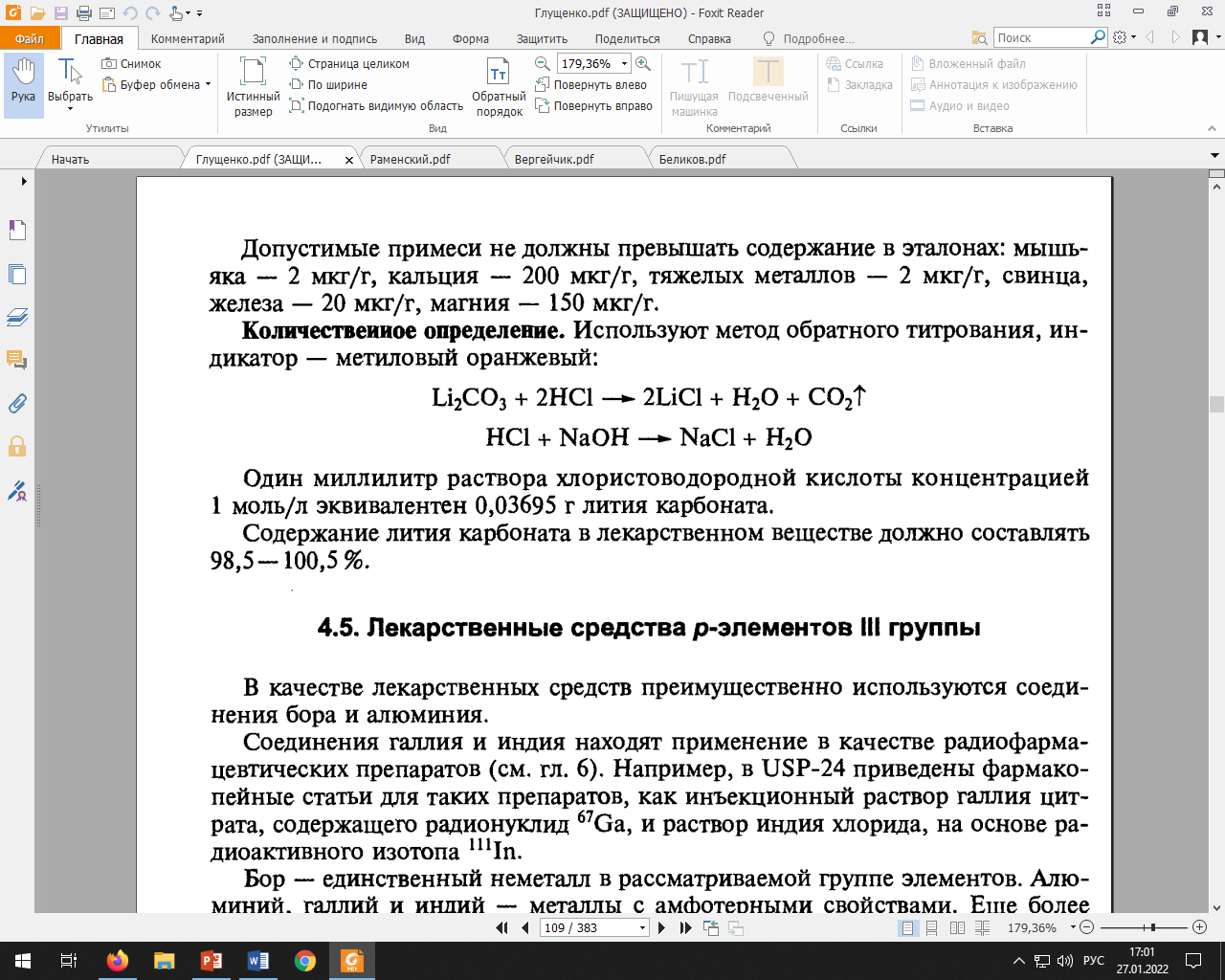Enable continuous facing view mode
Image resolution: width=1225 pixels, height=980 pixels.
coord(983,927)
